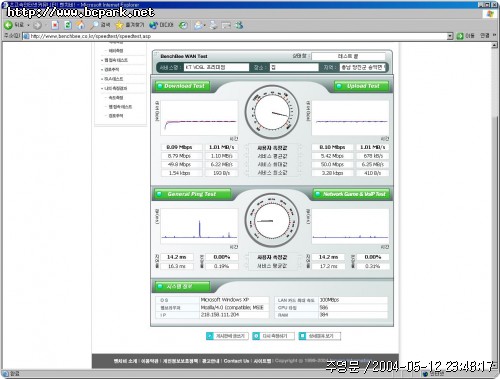The image size is (500, 379).
Task: Click the IE Forward arrow button
Action: click(x=37, y=25)
